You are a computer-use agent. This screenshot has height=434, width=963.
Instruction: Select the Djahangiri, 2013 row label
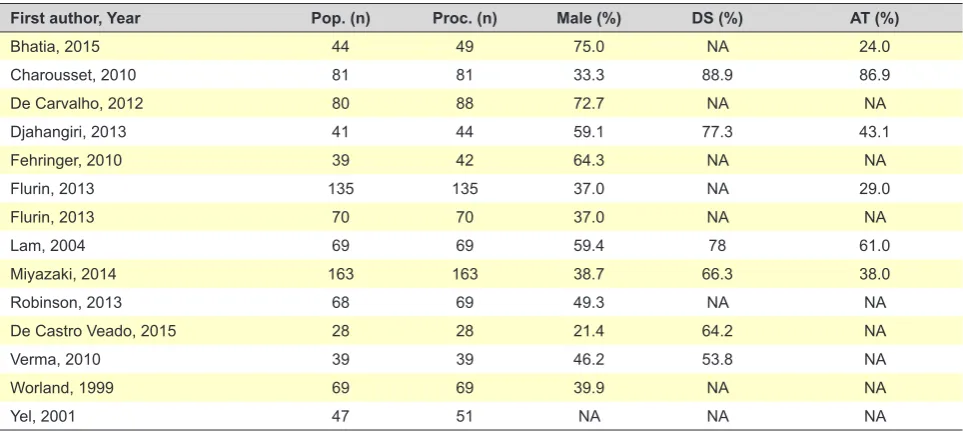(x=69, y=132)
